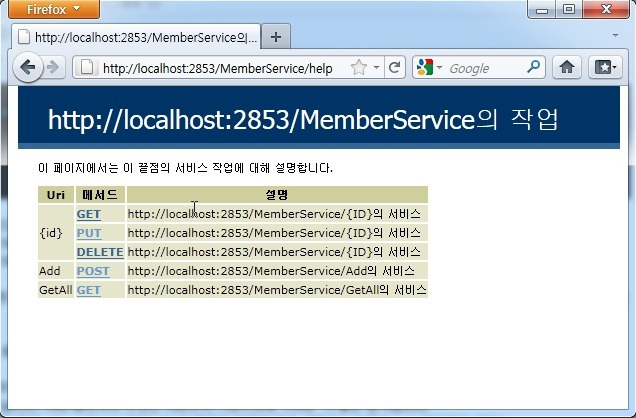Image resolution: width=636 pixels, height=418 pixels.
Task: Minimize the Firefox window
Action: pos(541,9)
